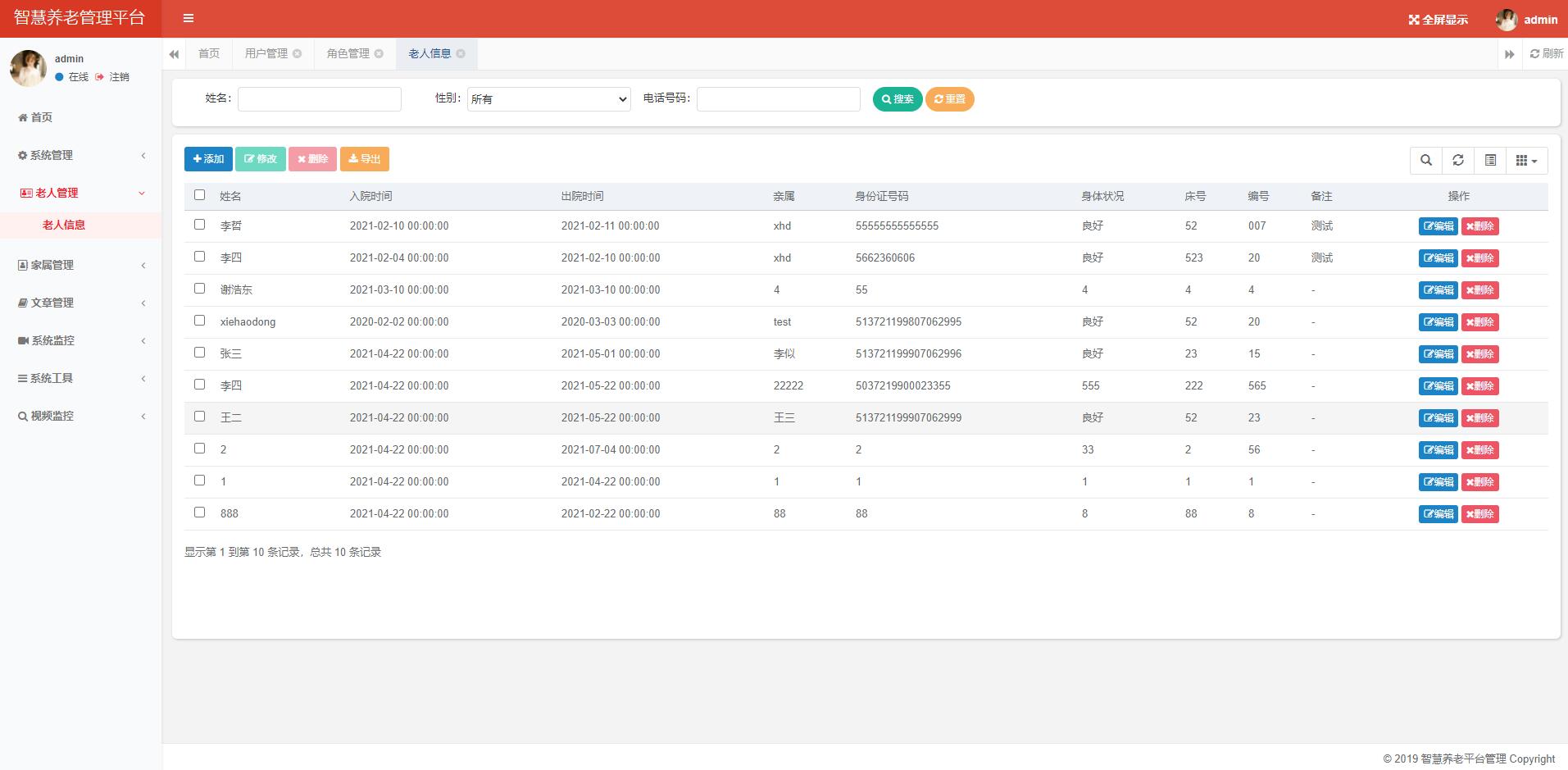Toggle the hamburger sidebar menu icon
1568x770 pixels.
189,18
